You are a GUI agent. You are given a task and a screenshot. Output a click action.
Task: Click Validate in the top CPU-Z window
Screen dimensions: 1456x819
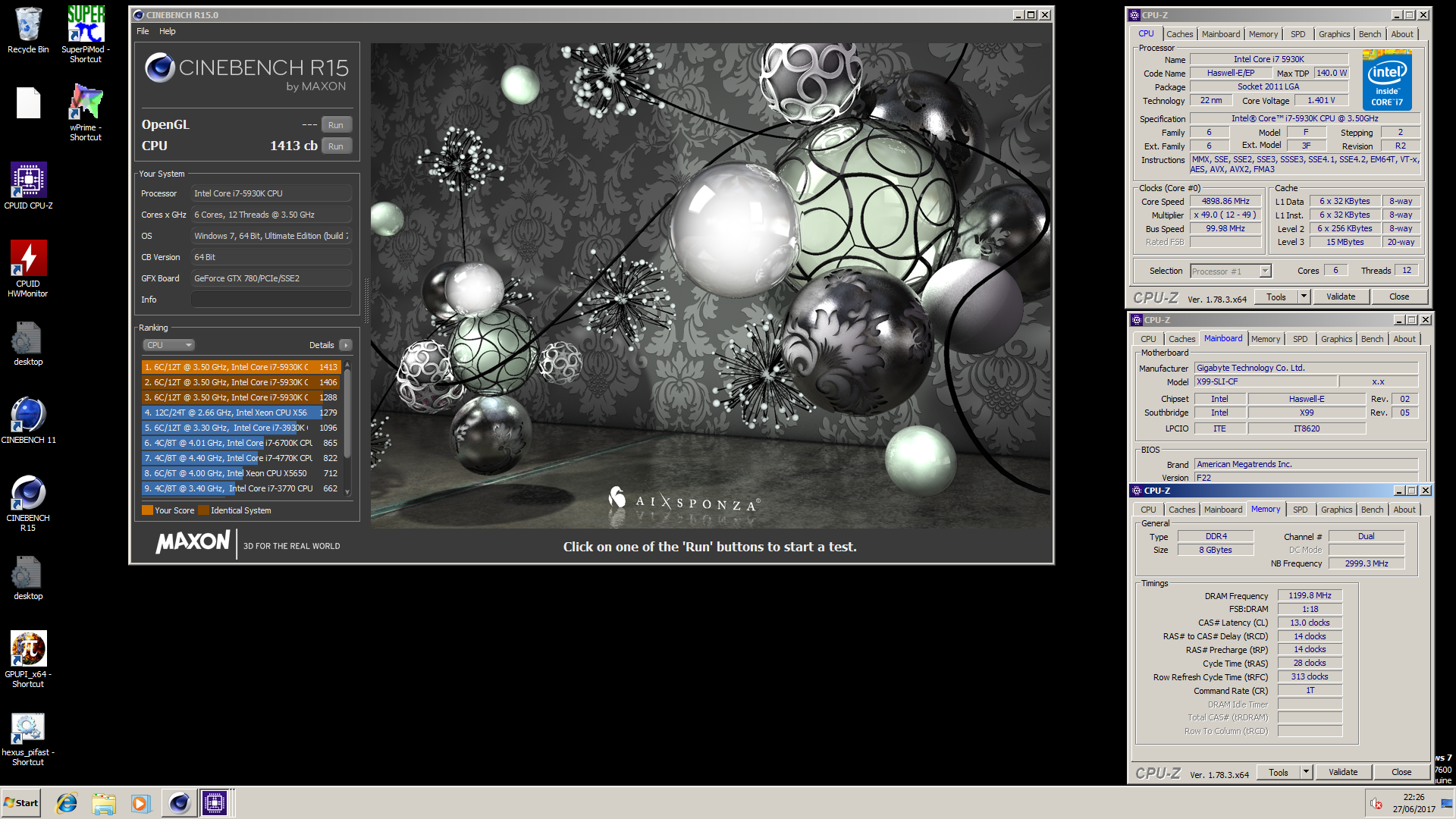(x=1340, y=297)
